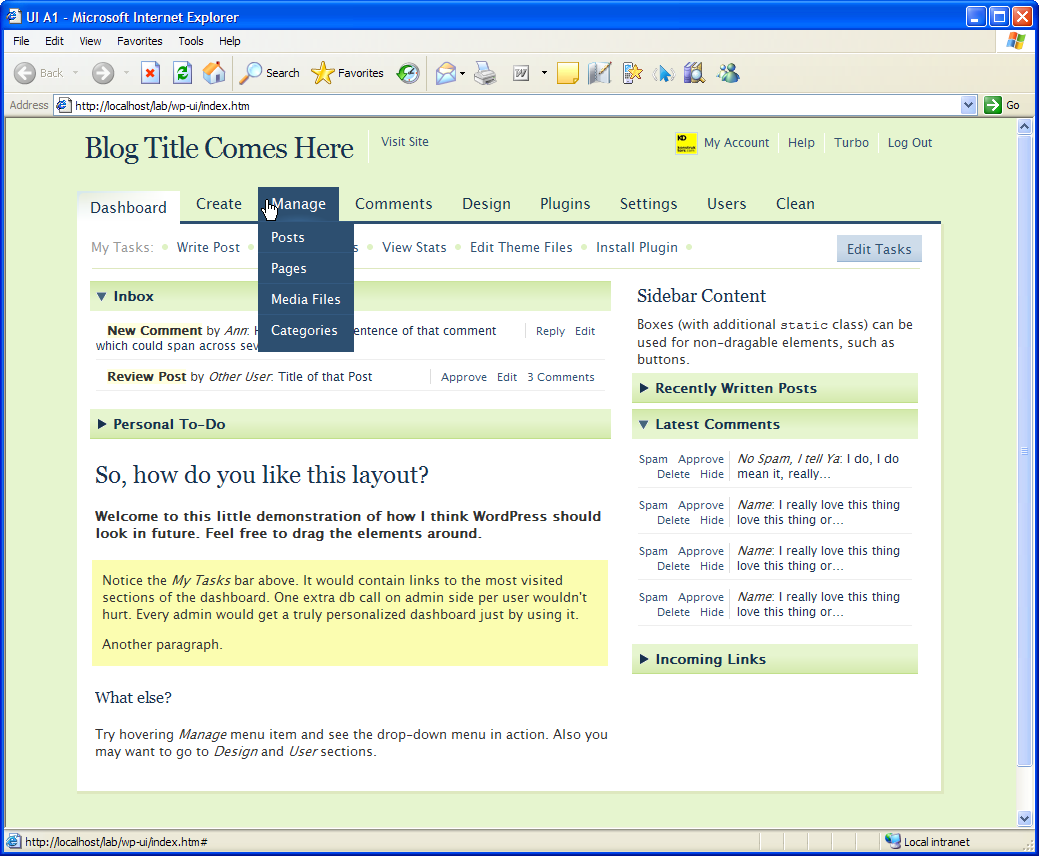Click the Mail envelope icon
Viewport: 1039px width, 856px height.
[x=446, y=73]
